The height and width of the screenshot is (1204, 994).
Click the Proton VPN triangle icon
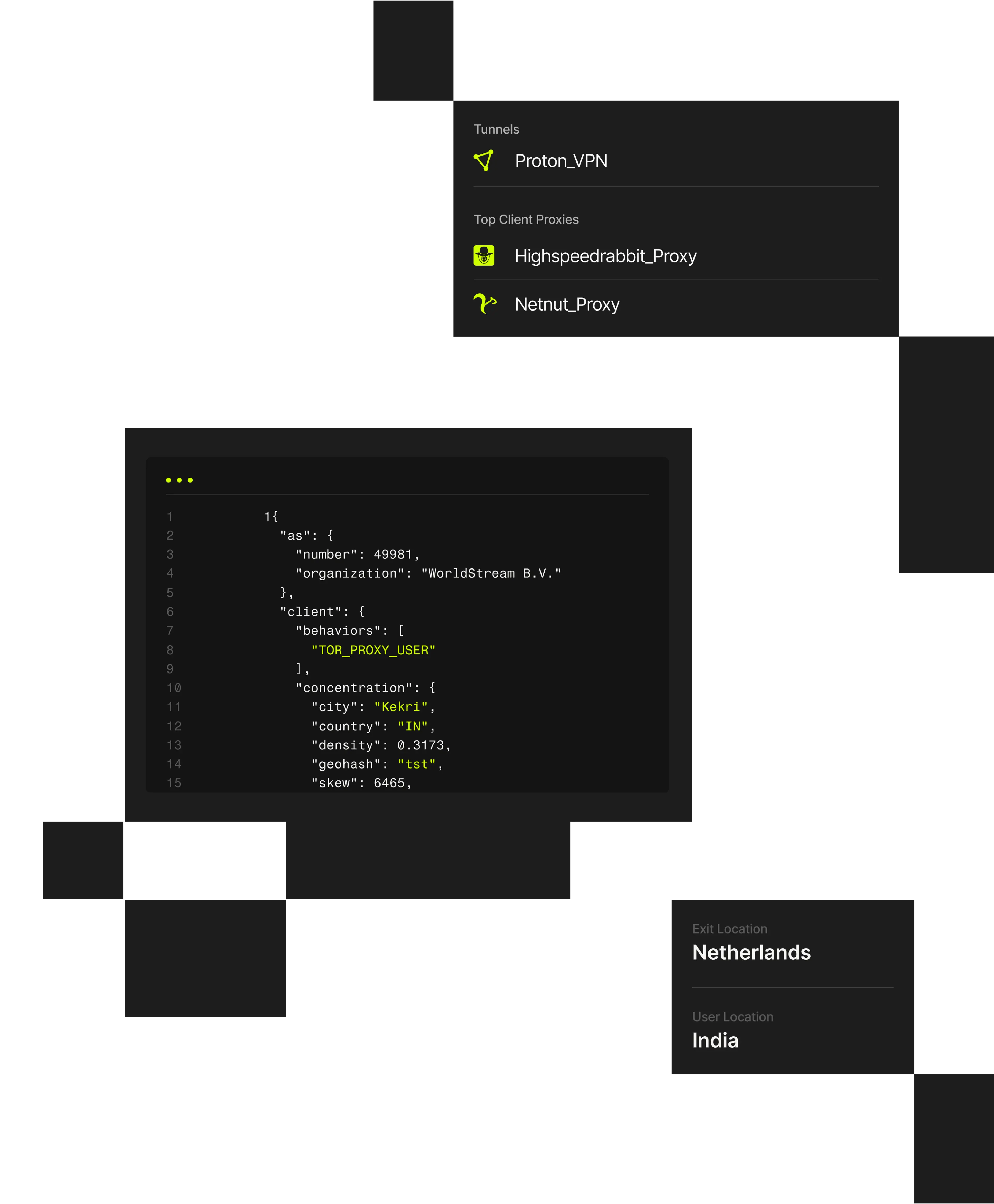pos(484,160)
